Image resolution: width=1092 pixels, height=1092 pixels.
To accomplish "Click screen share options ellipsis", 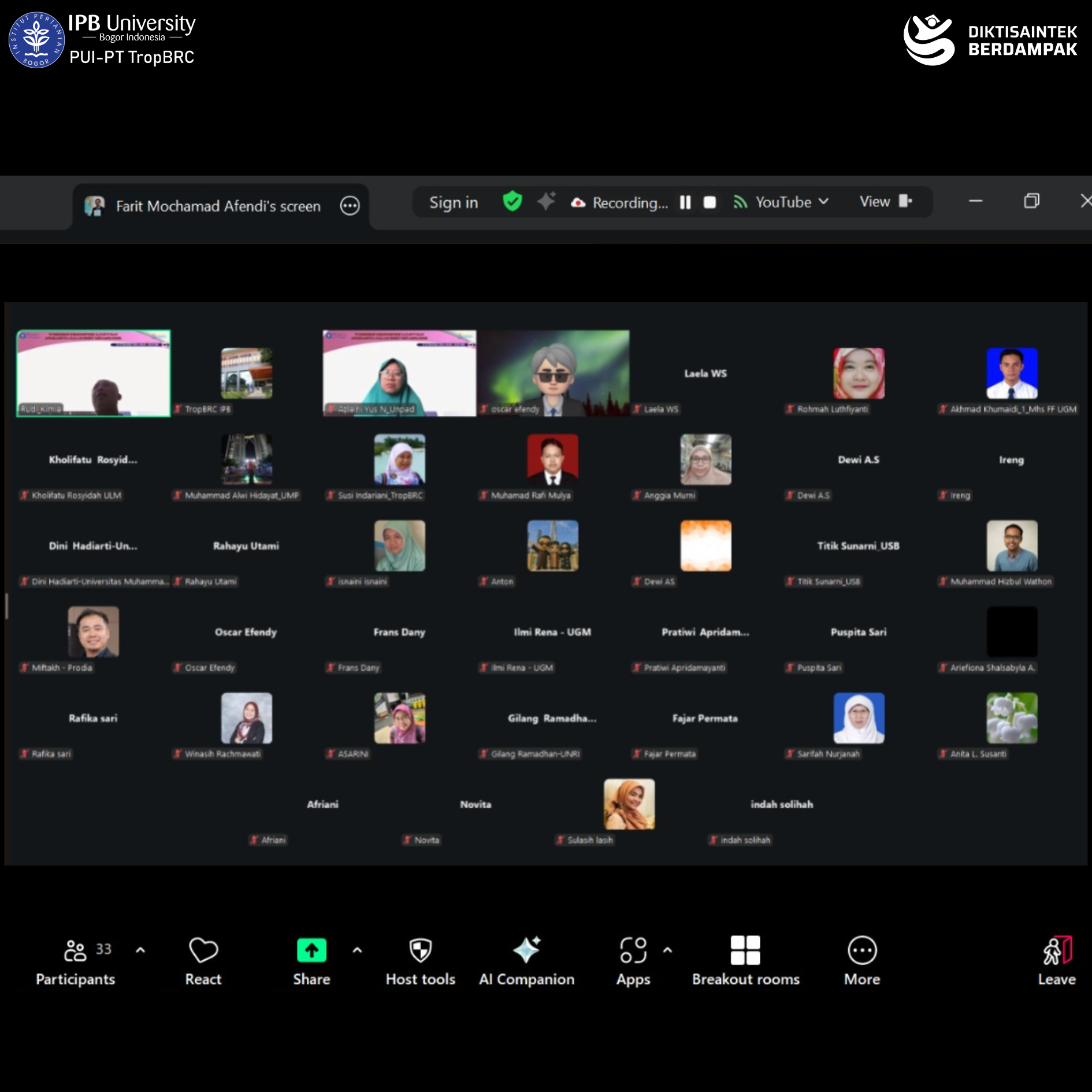I will (x=350, y=206).
